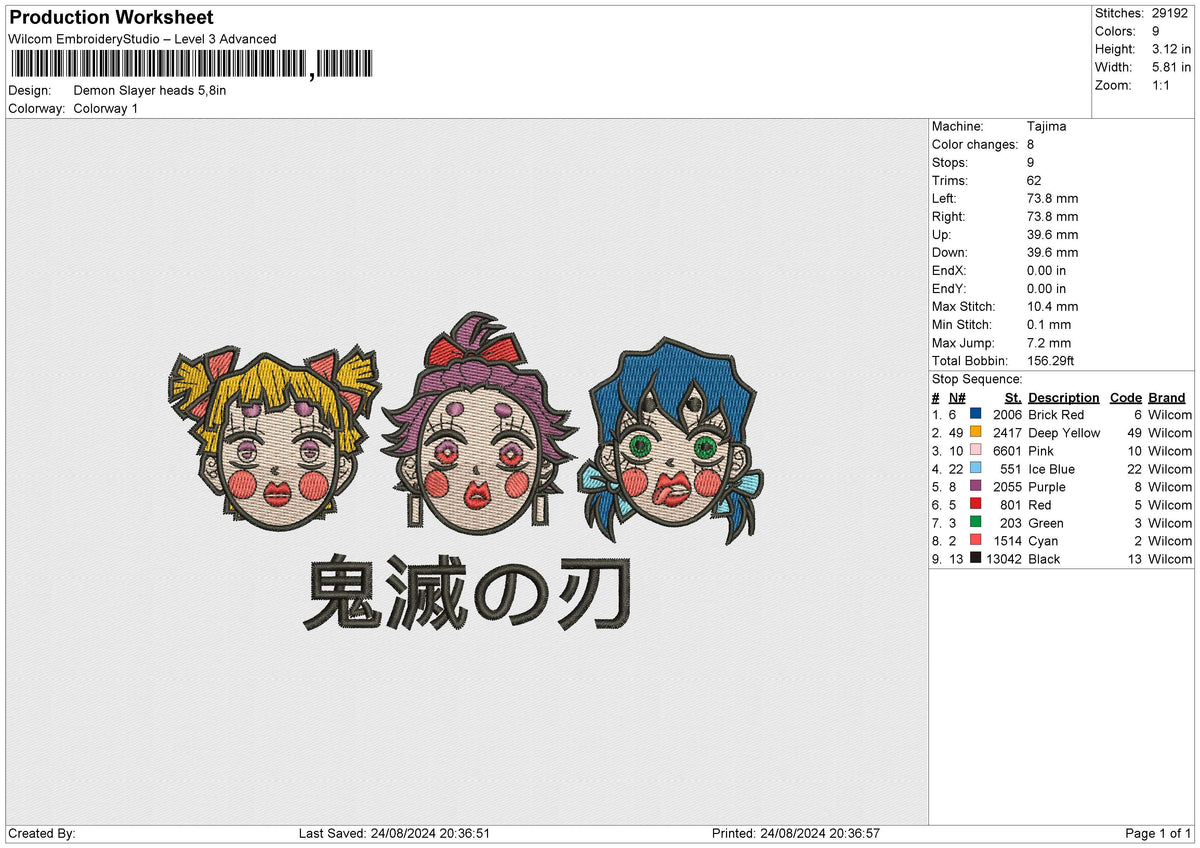Click the Machine value Tajima

[1046, 126]
